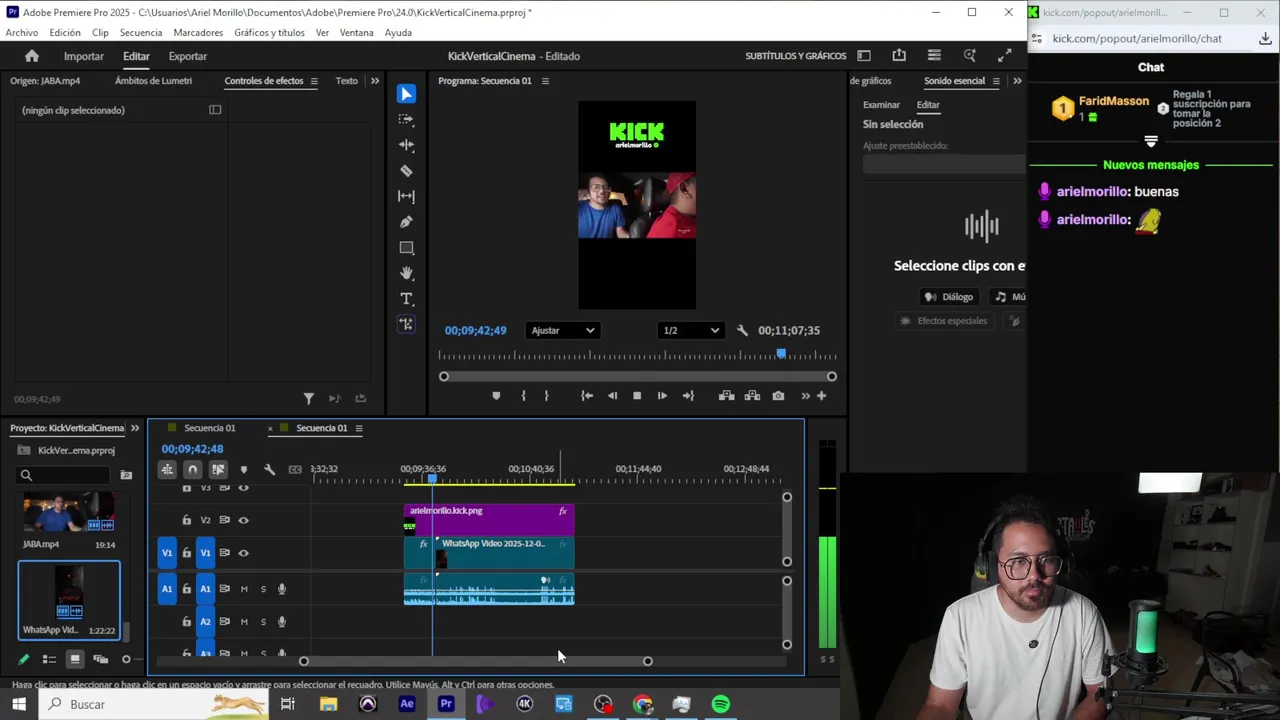This screenshot has width=1280, height=720.
Task: Choose the Hand tool
Action: point(406,273)
